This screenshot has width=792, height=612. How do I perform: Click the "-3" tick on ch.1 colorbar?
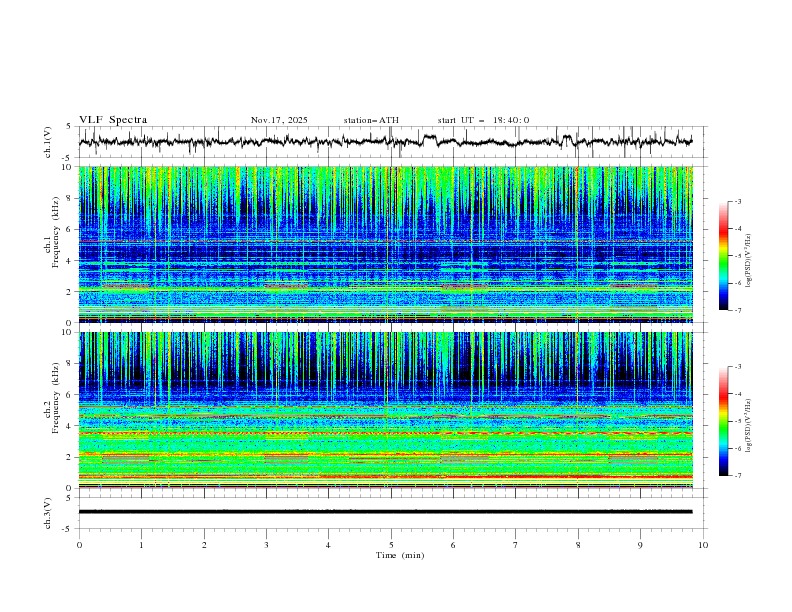(x=737, y=201)
